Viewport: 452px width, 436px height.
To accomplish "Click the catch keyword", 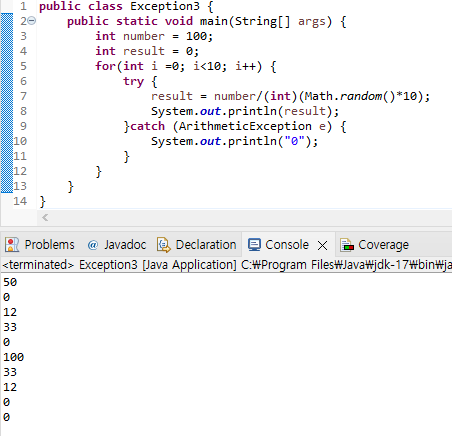I will [147, 126].
